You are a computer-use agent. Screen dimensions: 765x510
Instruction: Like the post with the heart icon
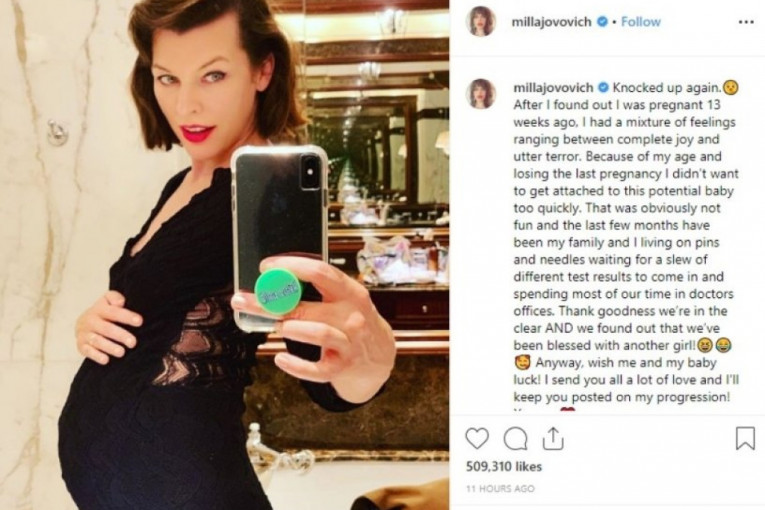(x=477, y=438)
